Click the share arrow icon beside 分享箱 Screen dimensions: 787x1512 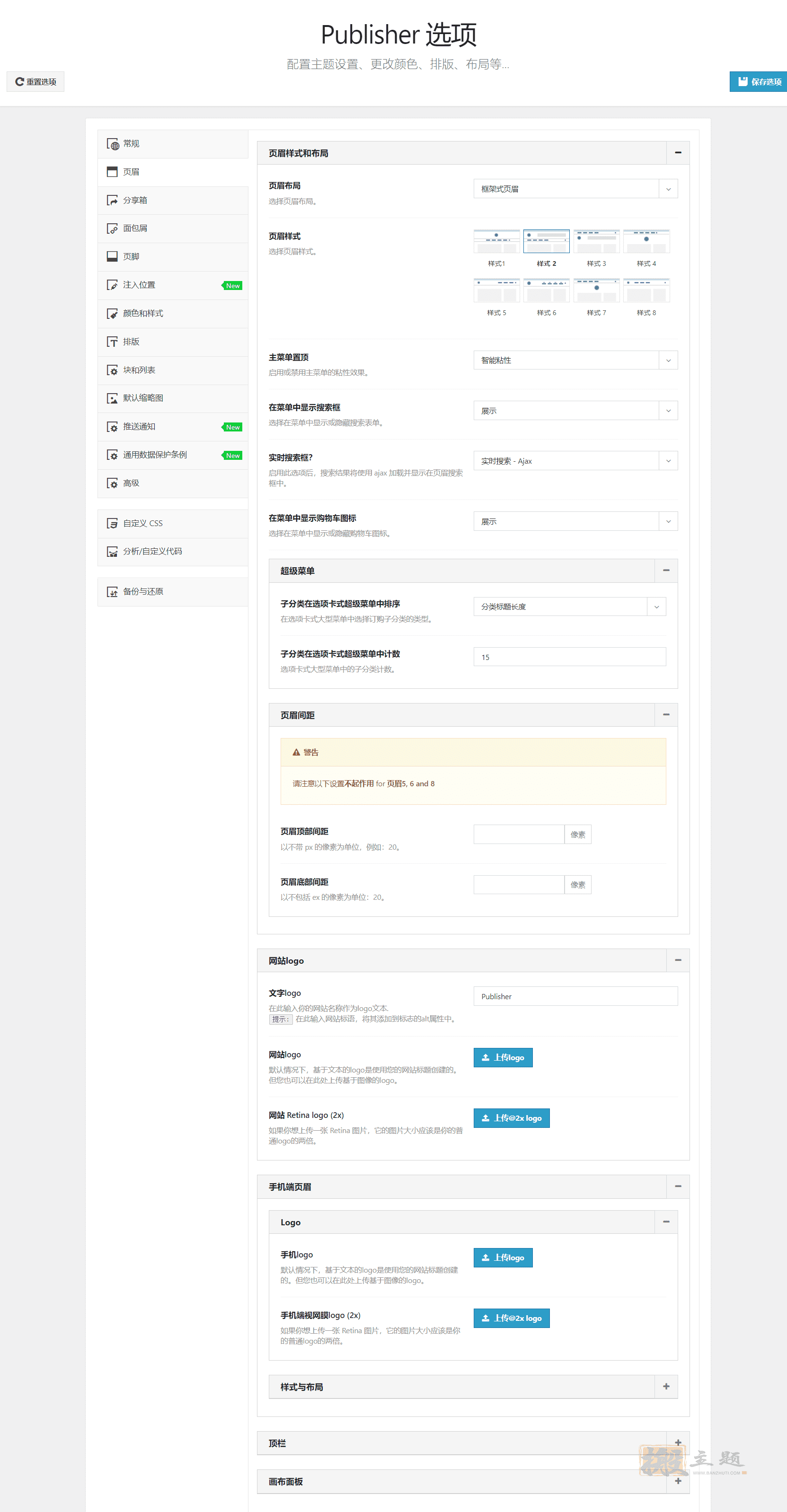coord(112,200)
